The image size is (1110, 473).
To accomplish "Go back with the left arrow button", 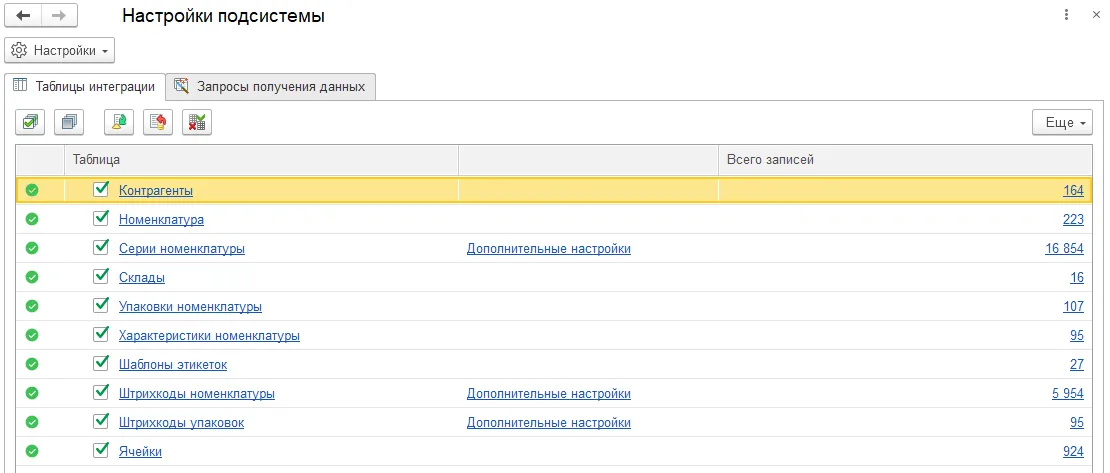I will click(x=23, y=17).
